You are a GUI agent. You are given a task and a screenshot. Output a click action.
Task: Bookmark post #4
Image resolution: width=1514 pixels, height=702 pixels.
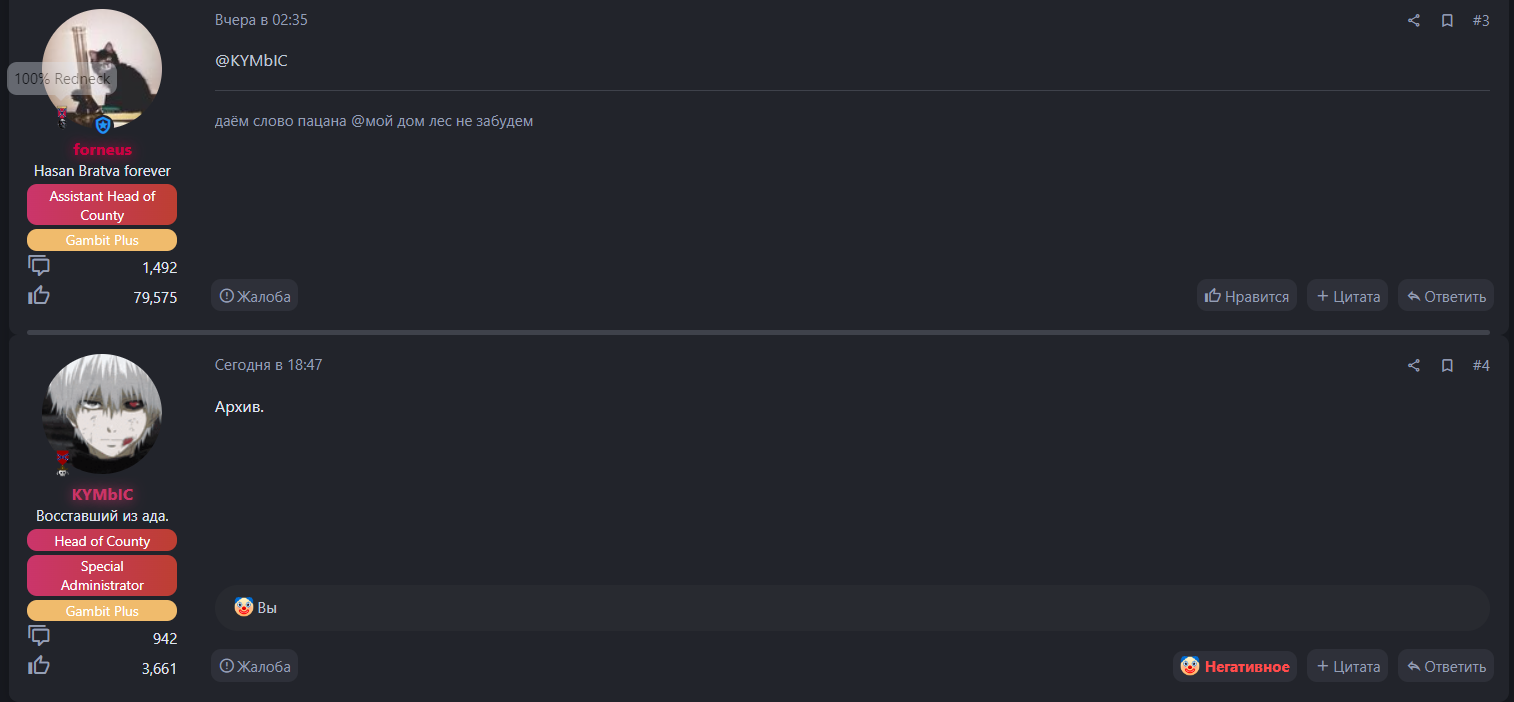coord(1447,366)
